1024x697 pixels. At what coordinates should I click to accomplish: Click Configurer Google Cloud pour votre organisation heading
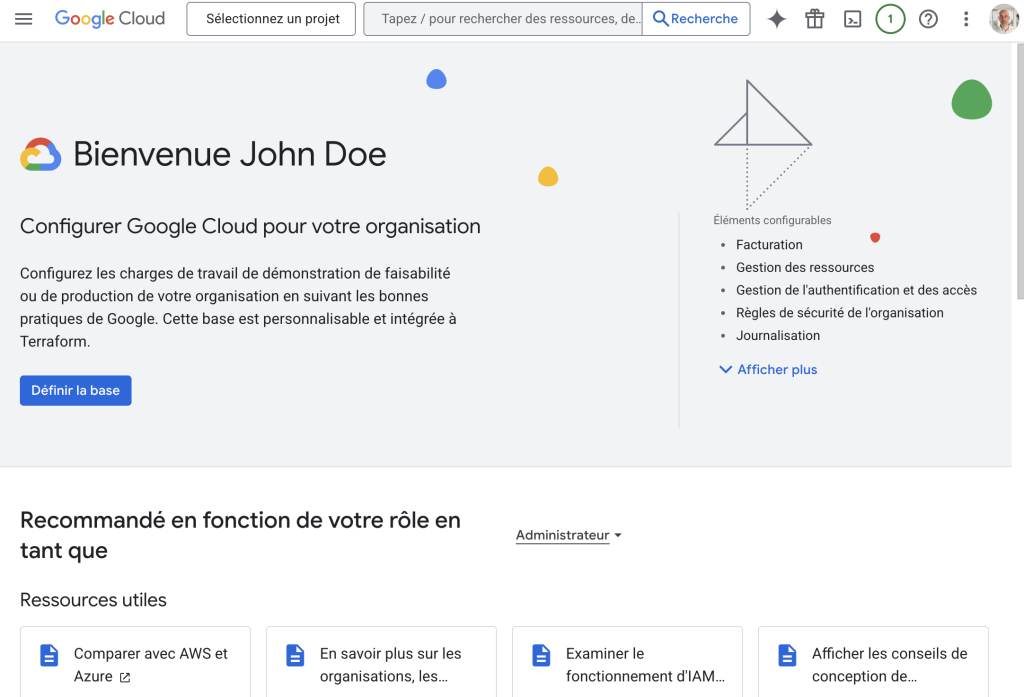tap(250, 226)
